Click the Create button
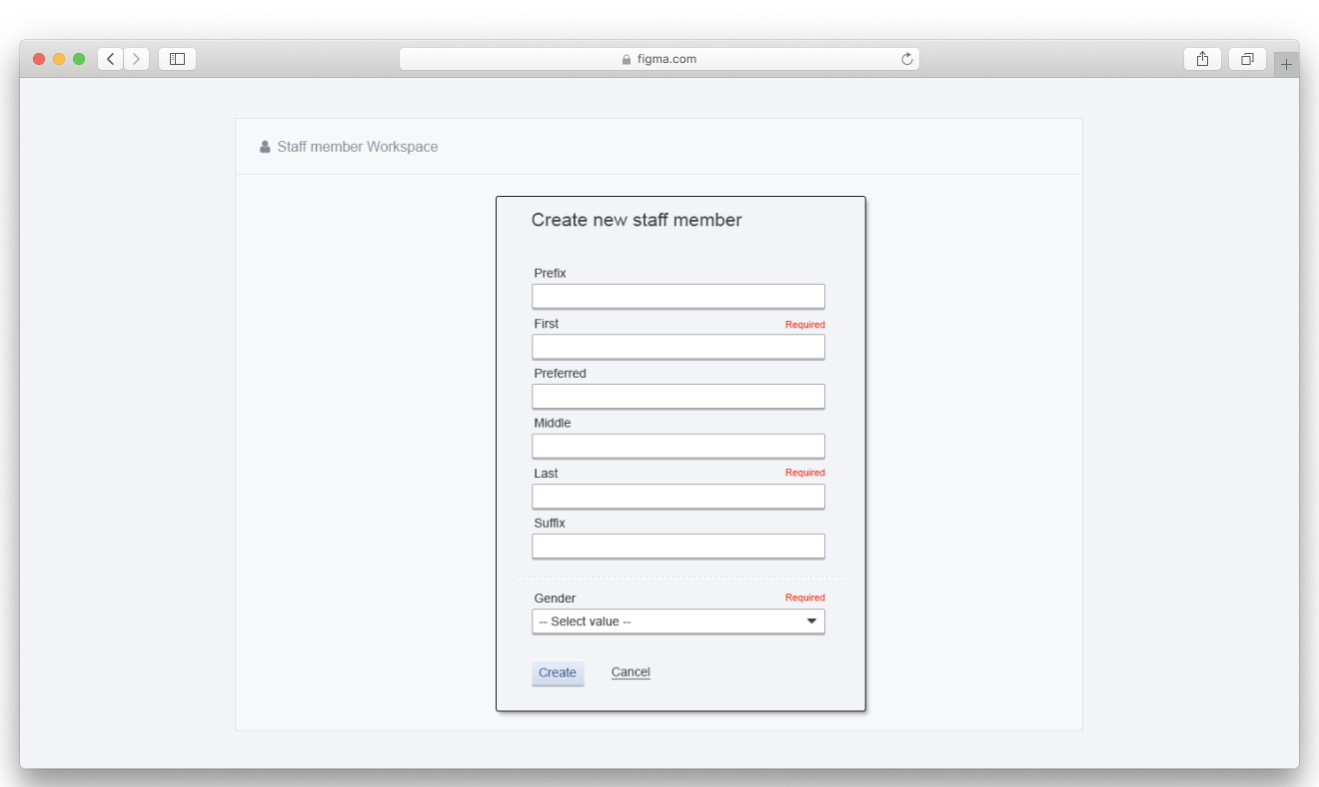This screenshot has width=1319, height=787. click(x=557, y=673)
